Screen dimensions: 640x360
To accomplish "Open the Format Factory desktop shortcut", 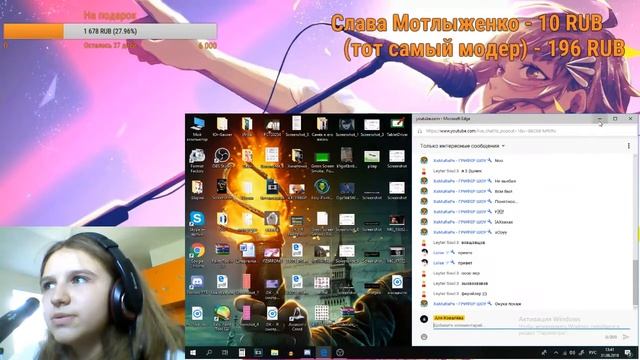I will point(197,161).
